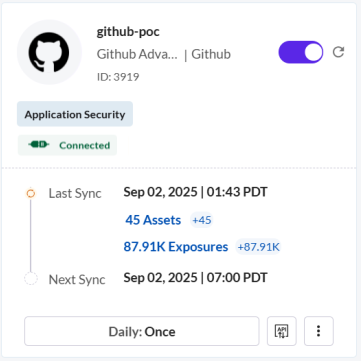Click the Last Sync date Sep 02, 2025 01:43 PDT
363x362 pixels.
pos(195,192)
